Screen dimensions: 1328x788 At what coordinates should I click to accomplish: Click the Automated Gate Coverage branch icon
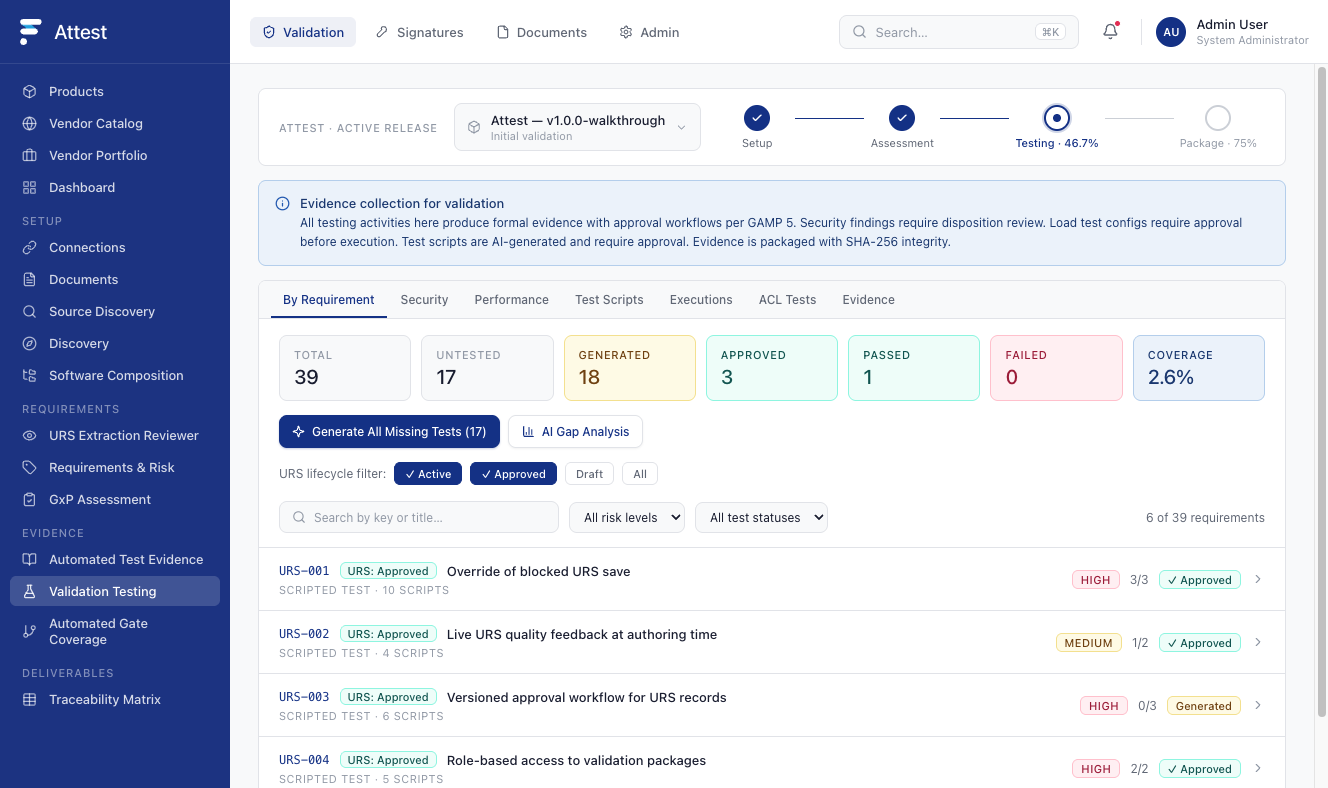[30, 631]
